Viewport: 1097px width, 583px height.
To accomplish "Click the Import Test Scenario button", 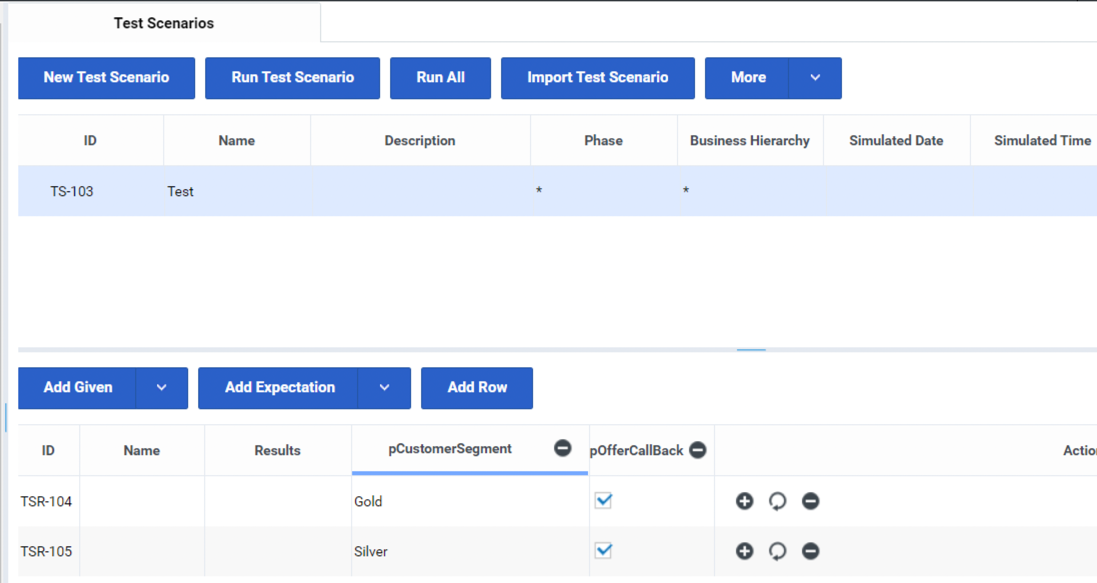I will (597, 78).
